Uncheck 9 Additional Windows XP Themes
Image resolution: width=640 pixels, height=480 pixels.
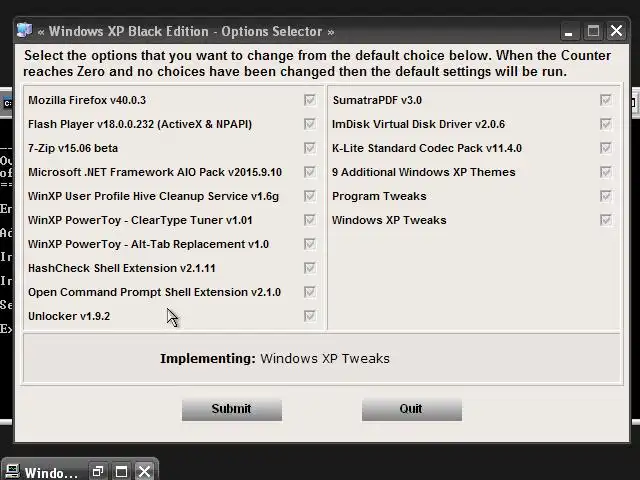tap(606, 172)
